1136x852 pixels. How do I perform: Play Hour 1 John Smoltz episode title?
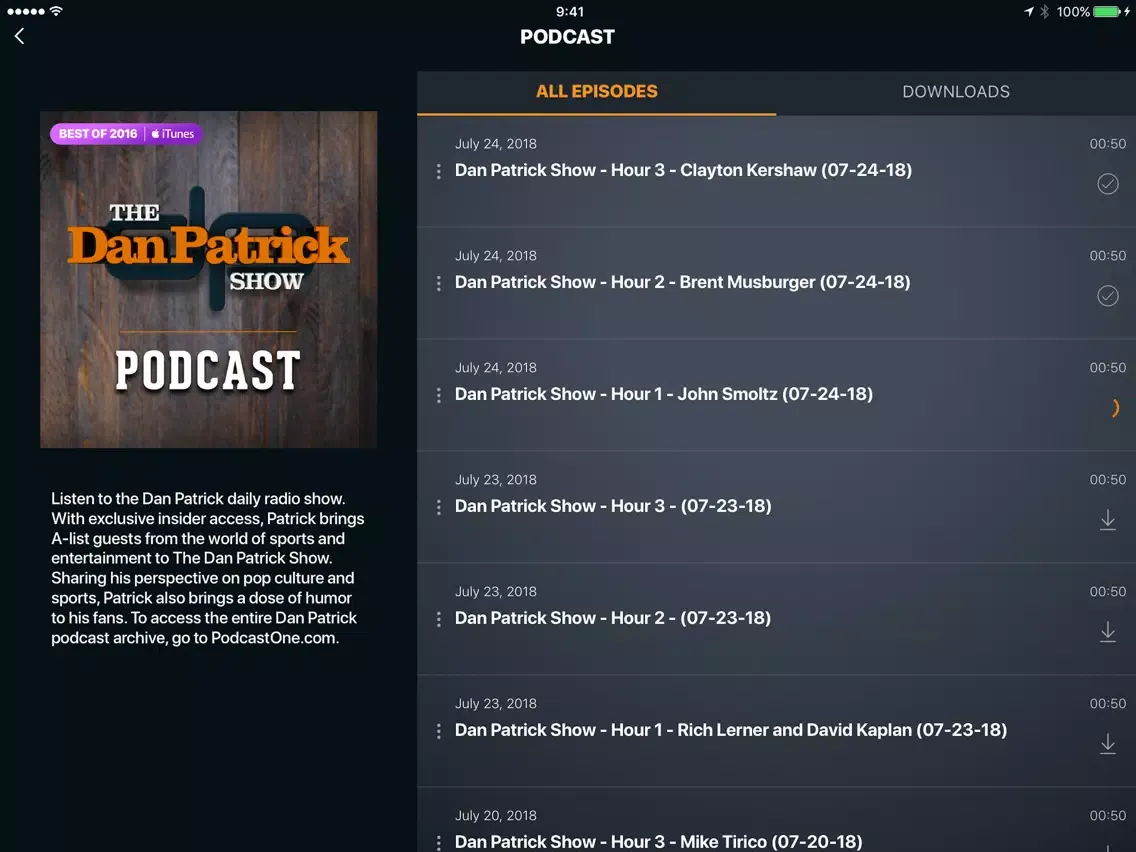click(x=664, y=394)
